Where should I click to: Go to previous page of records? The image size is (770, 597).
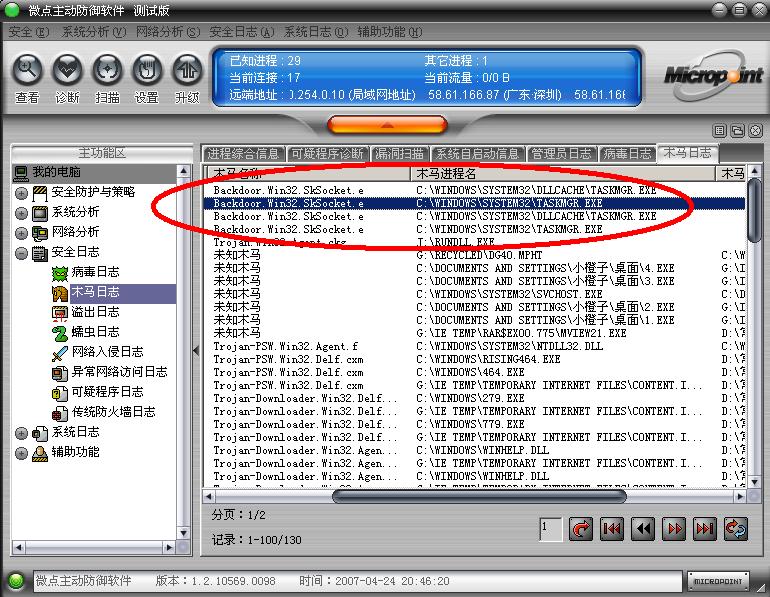(x=643, y=529)
